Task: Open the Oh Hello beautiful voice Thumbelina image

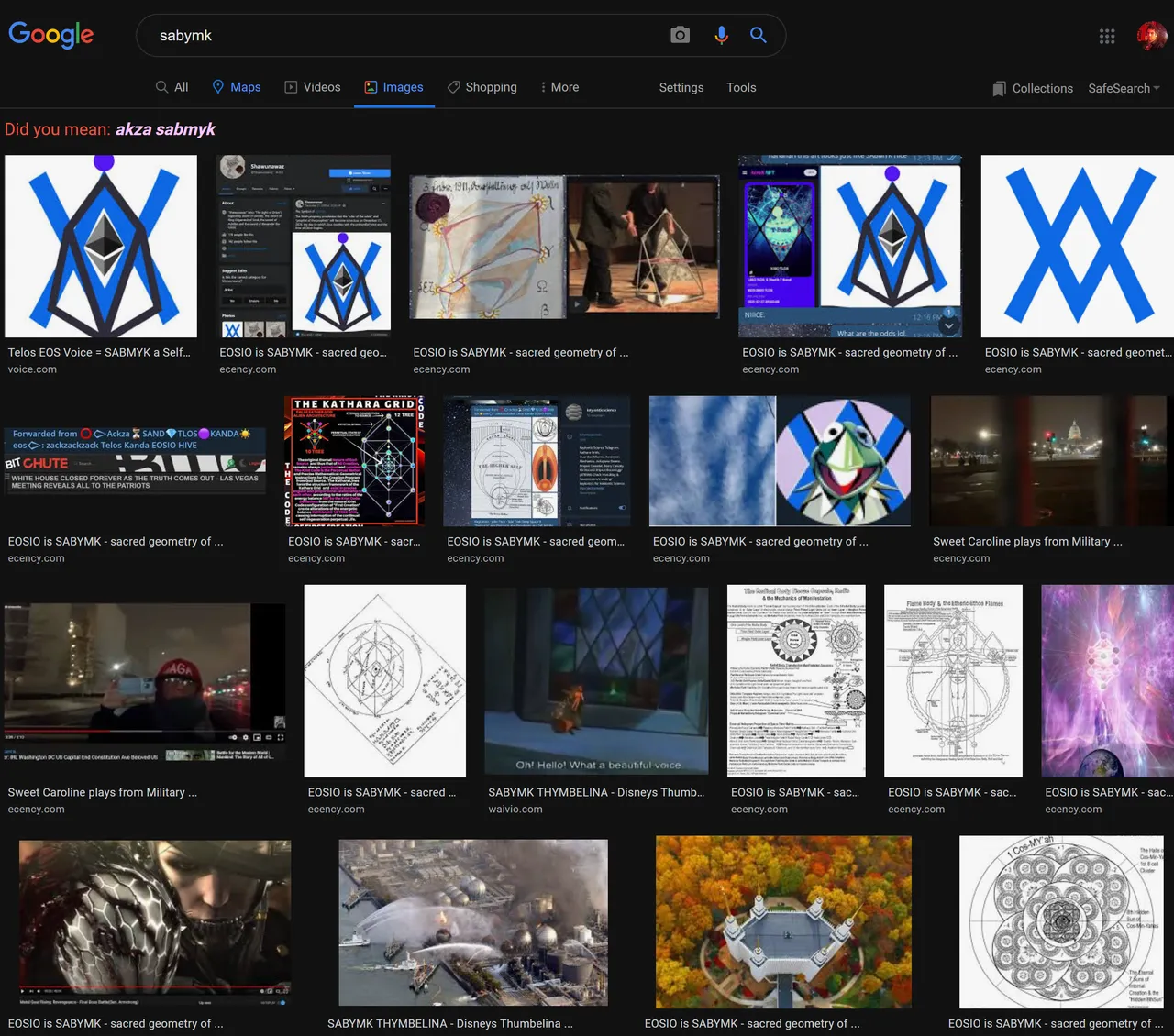Action: tap(596, 681)
